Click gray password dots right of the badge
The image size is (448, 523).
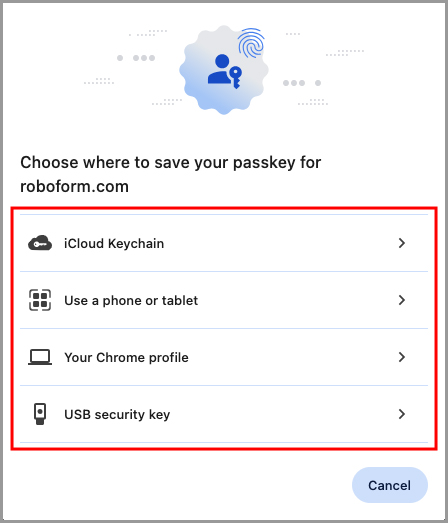click(x=302, y=83)
